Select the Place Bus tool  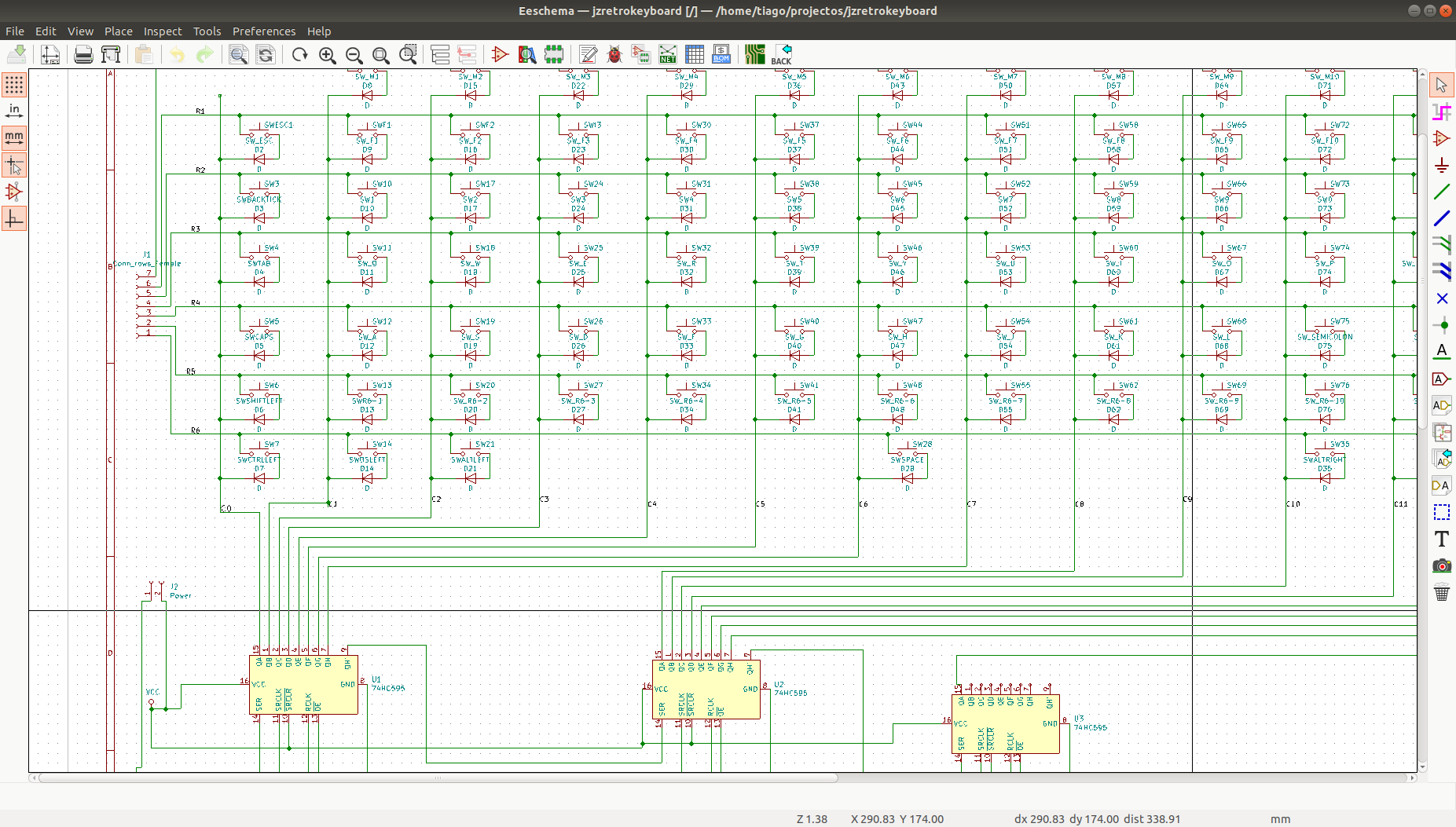[1443, 218]
